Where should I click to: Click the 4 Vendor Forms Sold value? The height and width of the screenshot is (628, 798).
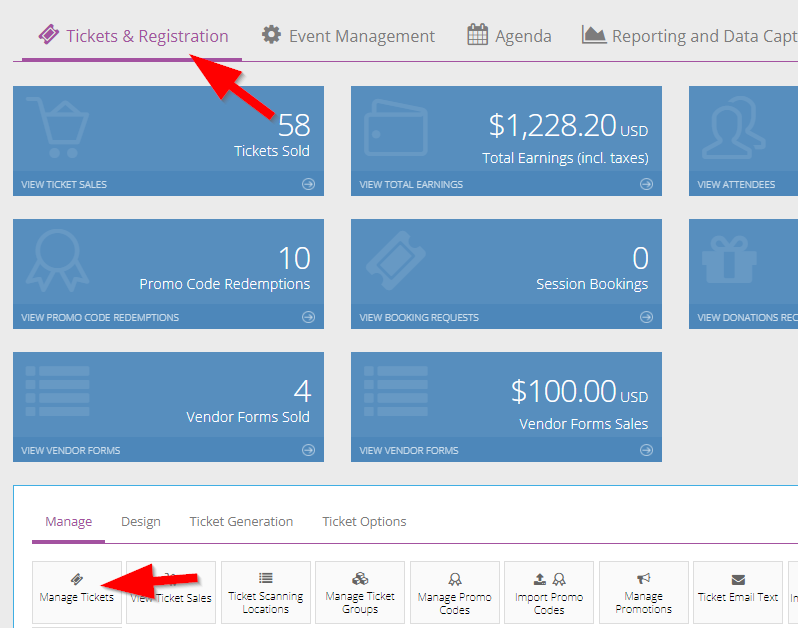coord(302,391)
